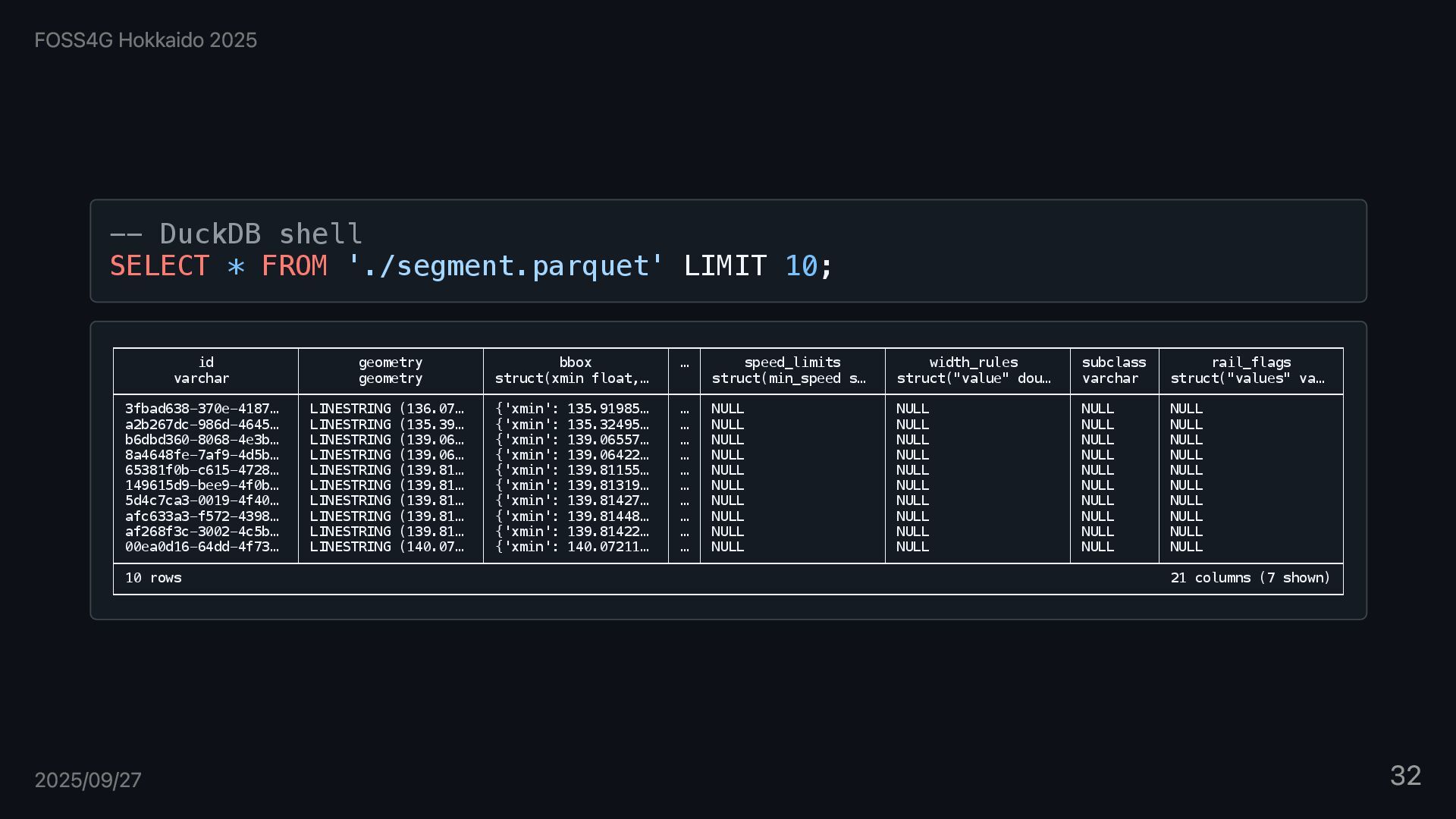This screenshot has width=1456, height=819.
Task: Click the SELECT keyword in the query
Action: [159, 266]
